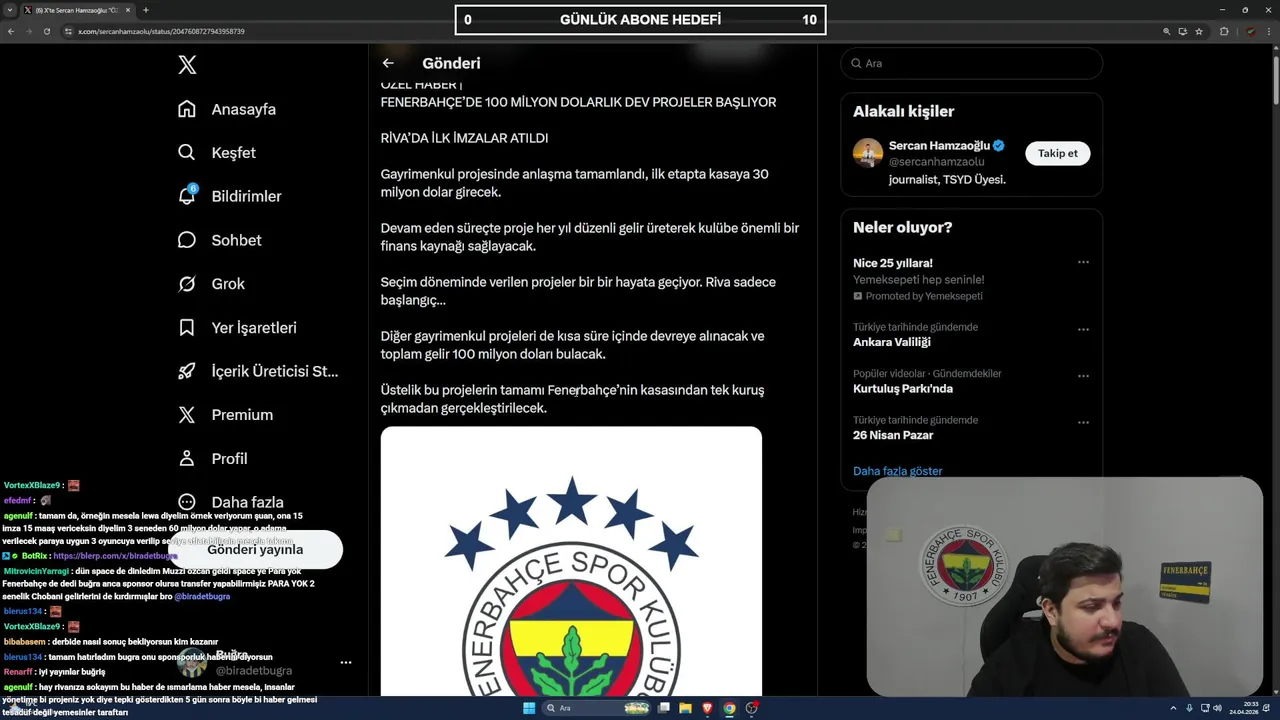Open Chrome from the taskbar
Viewport: 1280px width, 720px height.
730,708
